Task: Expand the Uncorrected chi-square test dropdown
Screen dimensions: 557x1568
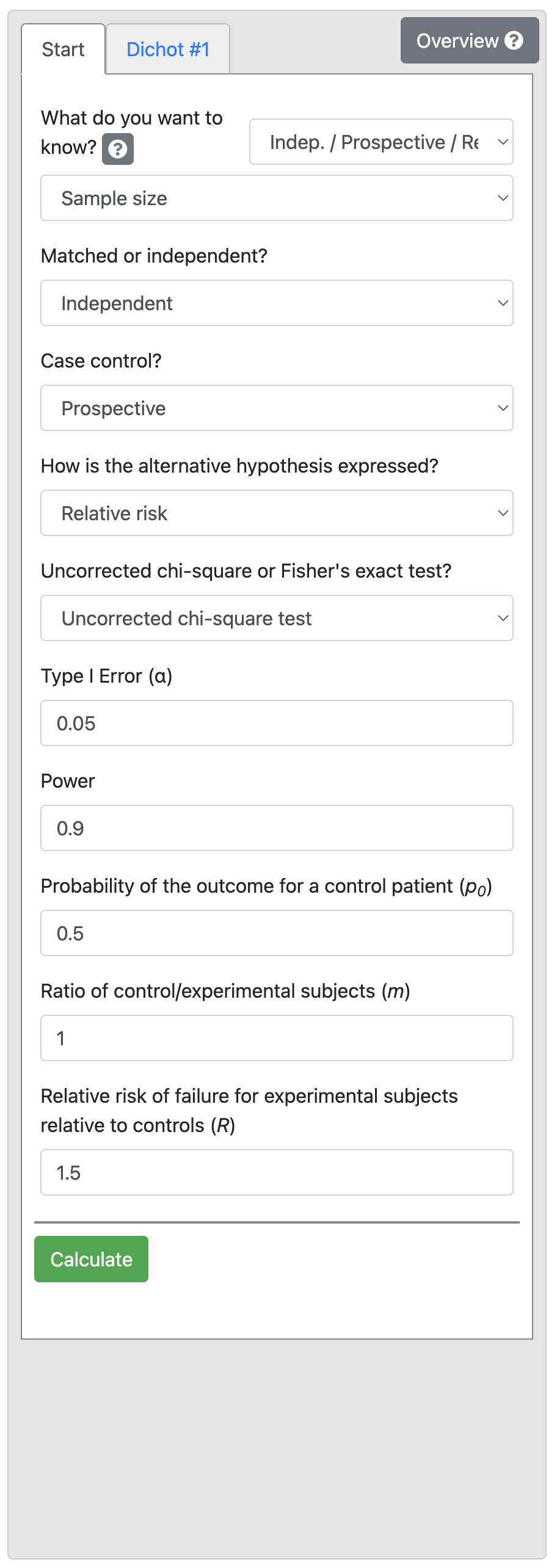Action: (276, 619)
